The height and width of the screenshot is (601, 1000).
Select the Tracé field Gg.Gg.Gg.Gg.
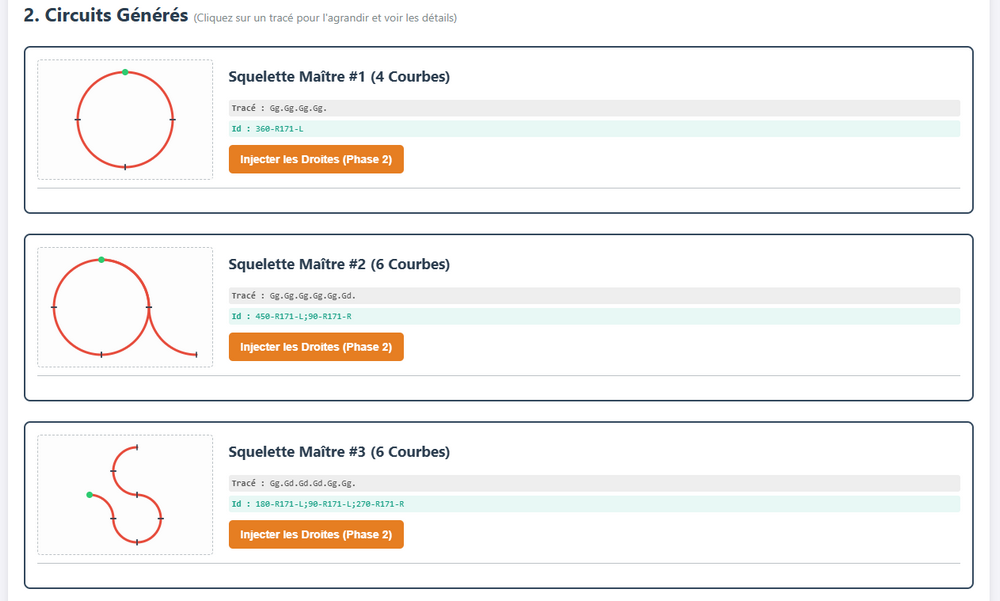pyautogui.click(x=594, y=108)
